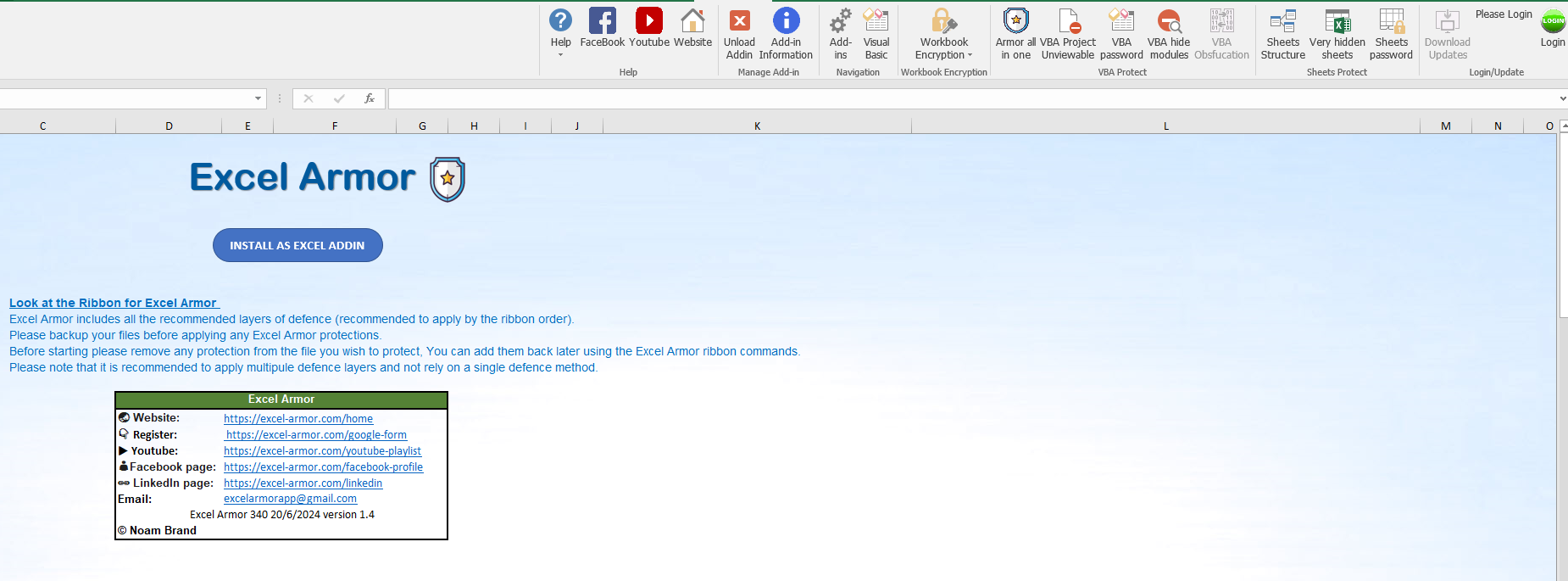Select column L header
Image resolution: width=1568 pixels, height=581 pixels.
tap(1165, 126)
